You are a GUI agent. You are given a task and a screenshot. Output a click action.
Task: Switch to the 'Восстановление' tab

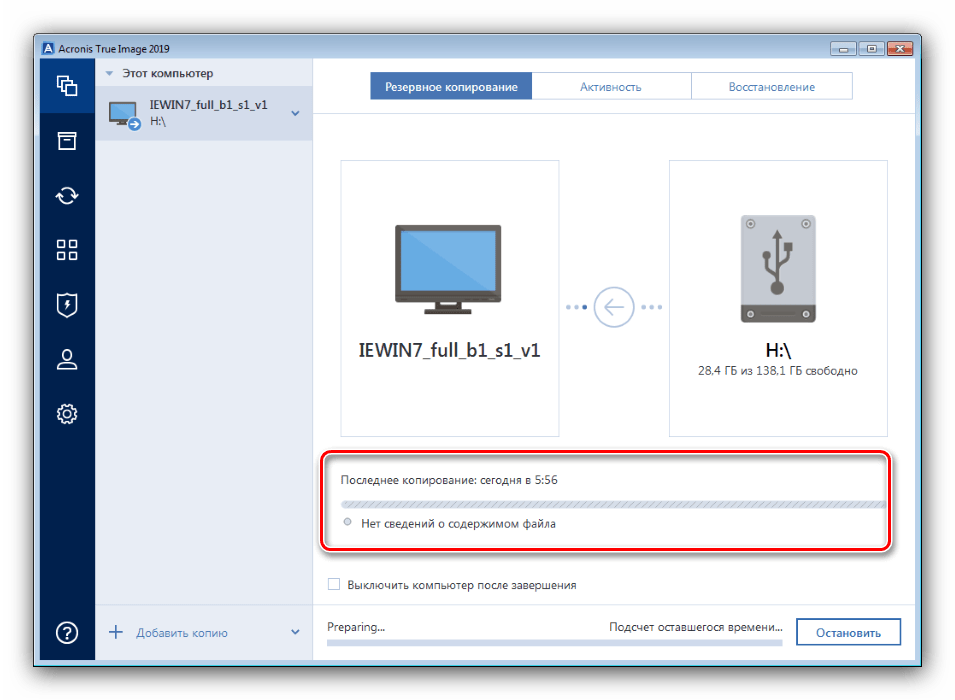772,87
